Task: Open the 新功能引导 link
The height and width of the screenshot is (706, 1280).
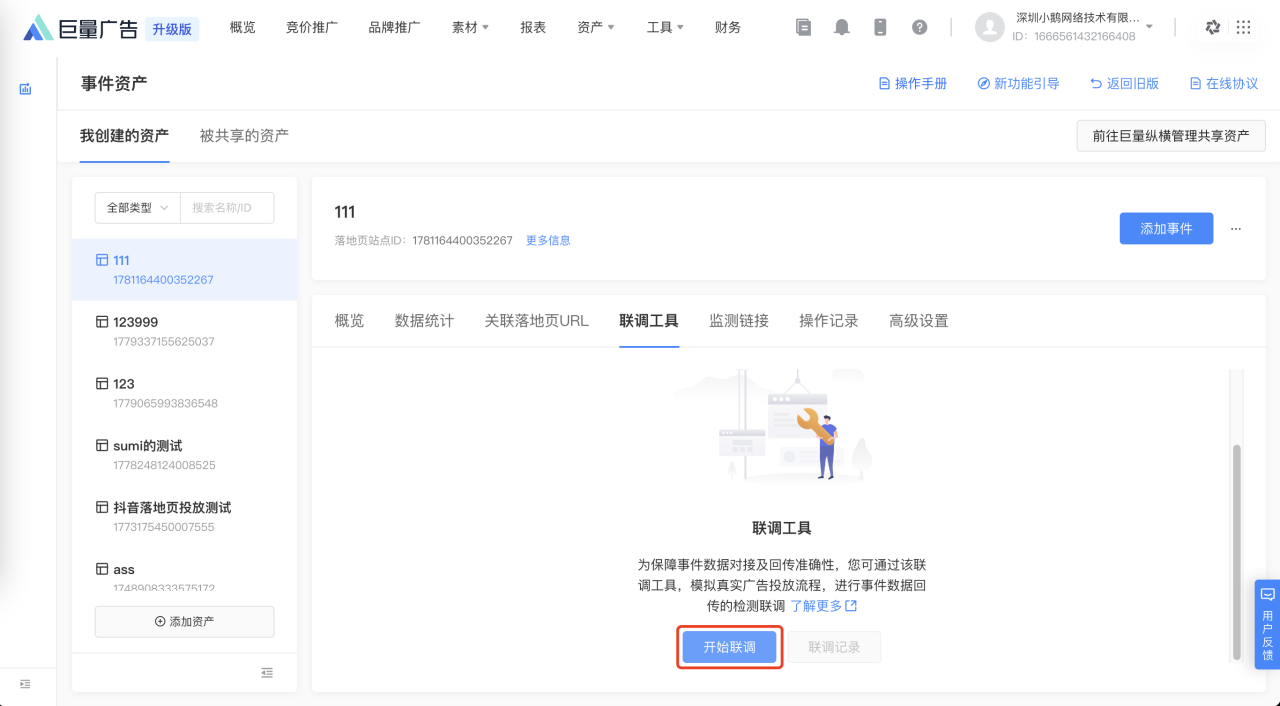Action: [1018, 84]
